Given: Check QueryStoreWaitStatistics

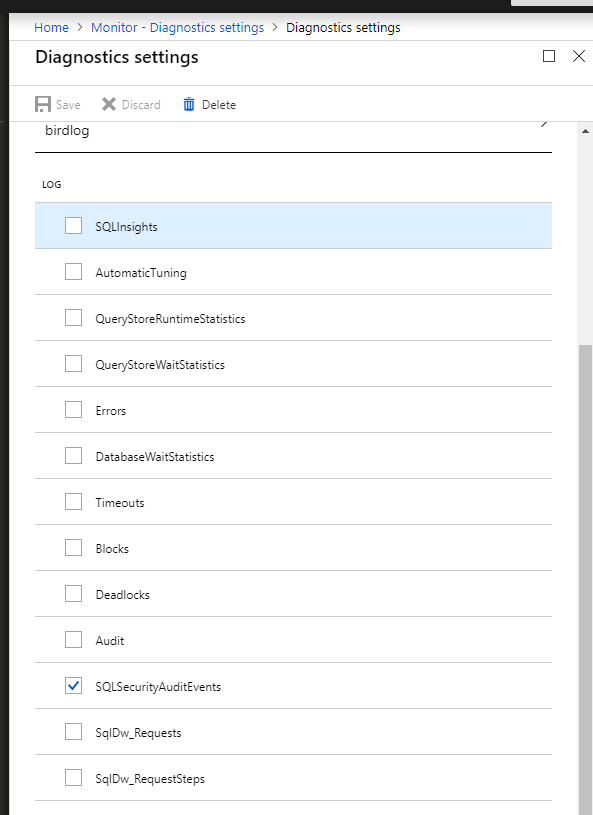Looking at the screenshot, I should pyautogui.click(x=73, y=363).
